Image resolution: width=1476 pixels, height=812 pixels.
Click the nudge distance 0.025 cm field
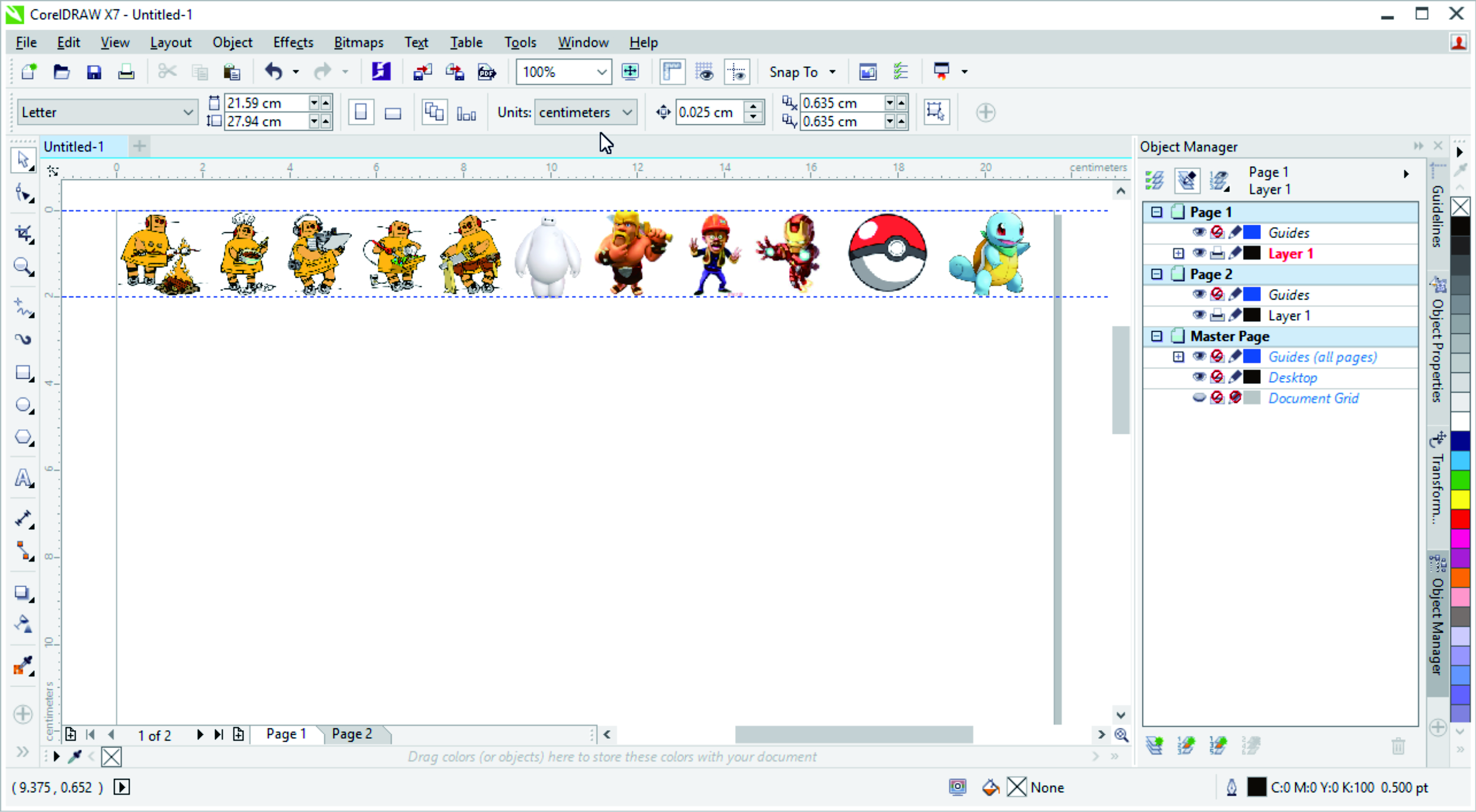coord(711,112)
